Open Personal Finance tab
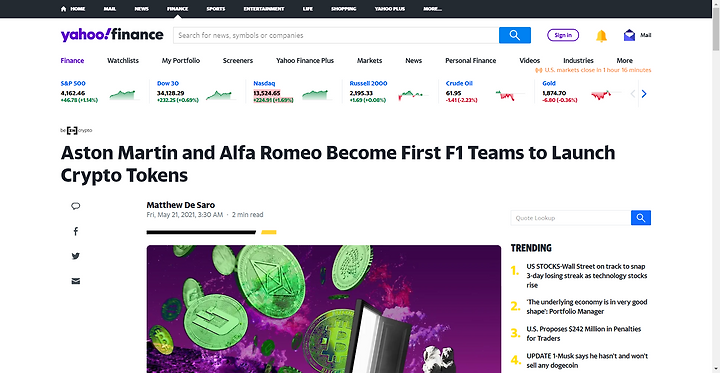The height and width of the screenshot is (373, 720). click(471, 61)
